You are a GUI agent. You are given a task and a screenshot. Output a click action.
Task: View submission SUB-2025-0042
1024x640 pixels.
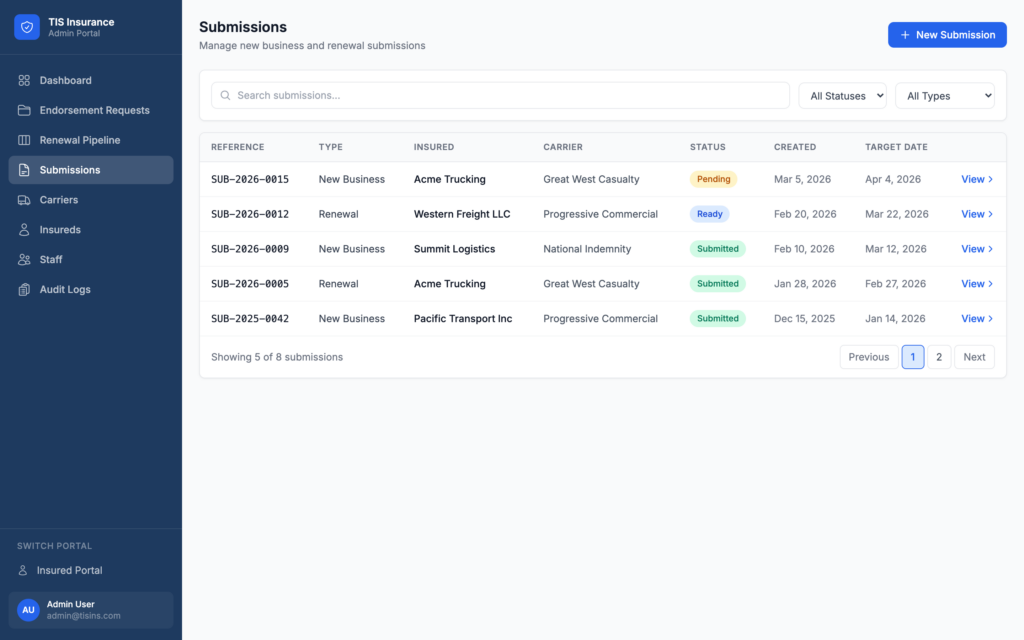(977, 319)
